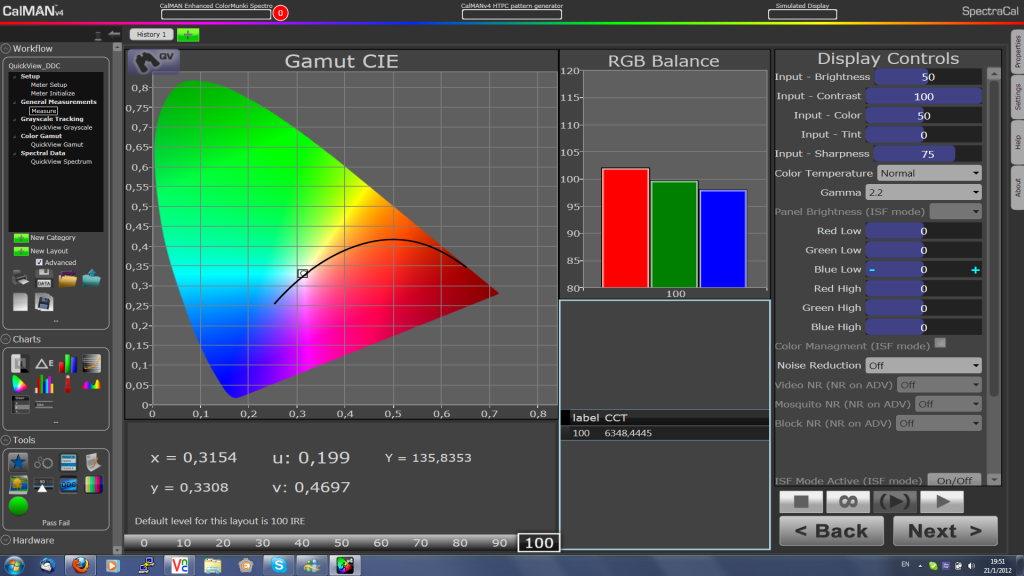
Task: Click the thermometer chart icon in Charts
Action: click(67, 385)
